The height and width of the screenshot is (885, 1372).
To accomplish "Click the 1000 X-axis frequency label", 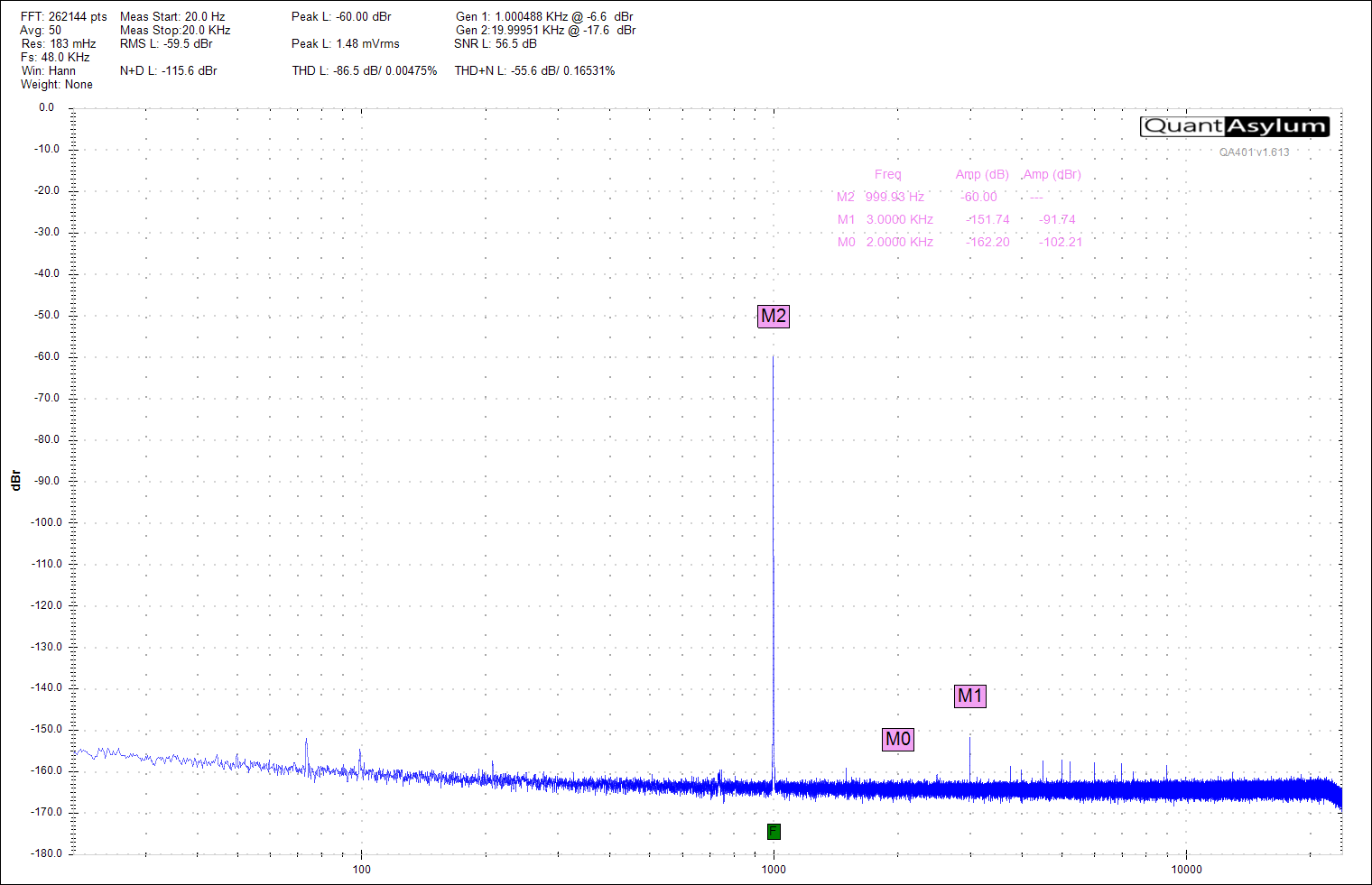I will point(774,870).
